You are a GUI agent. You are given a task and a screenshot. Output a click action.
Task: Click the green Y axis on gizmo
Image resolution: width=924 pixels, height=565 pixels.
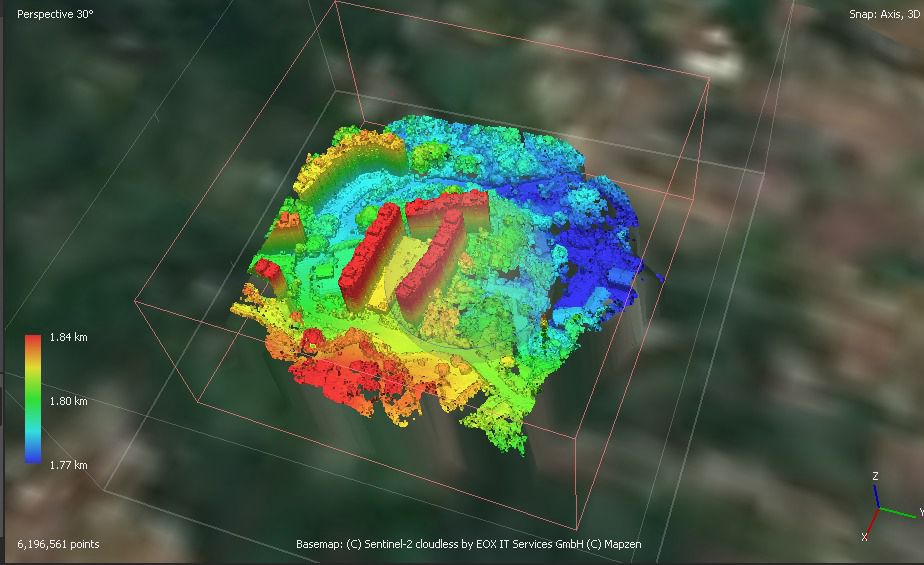(897, 513)
